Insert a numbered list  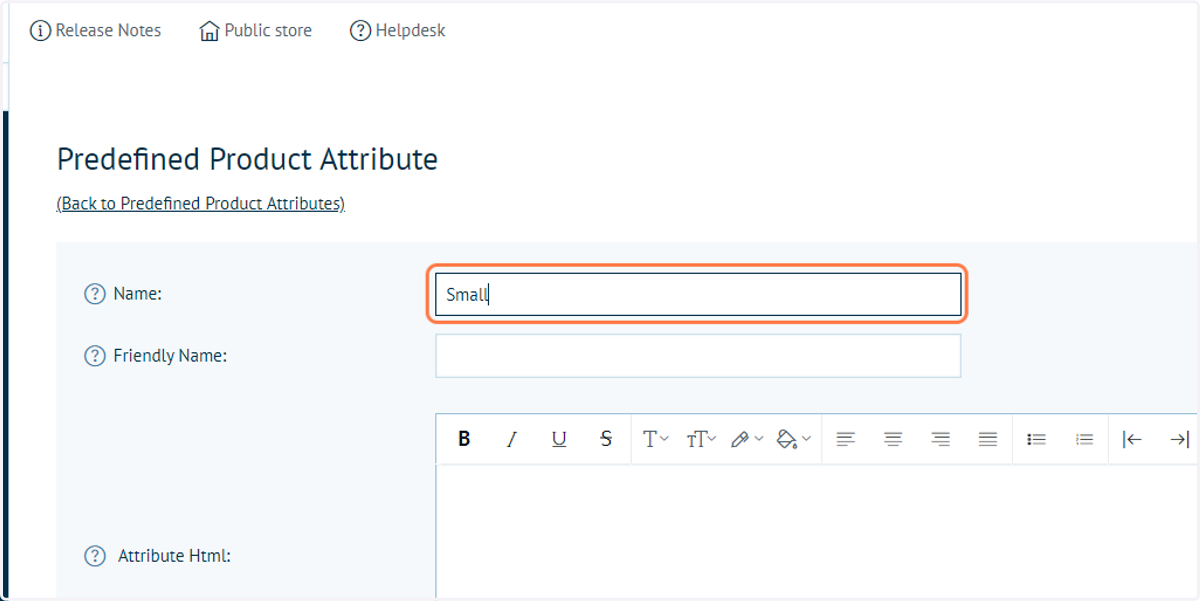point(1084,439)
